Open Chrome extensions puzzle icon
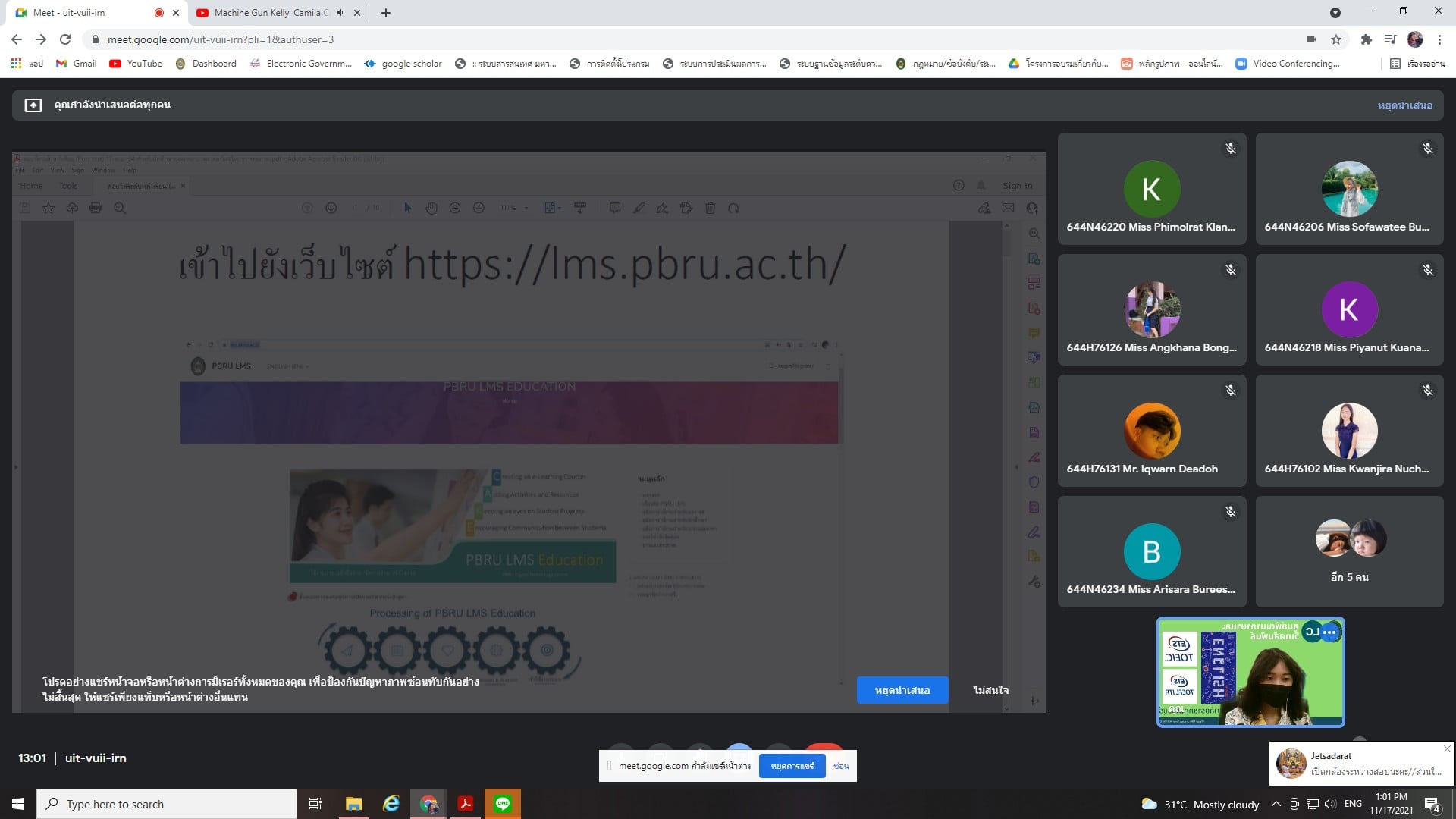This screenshot has height=819, width=1456. (x=1366, y=39)
